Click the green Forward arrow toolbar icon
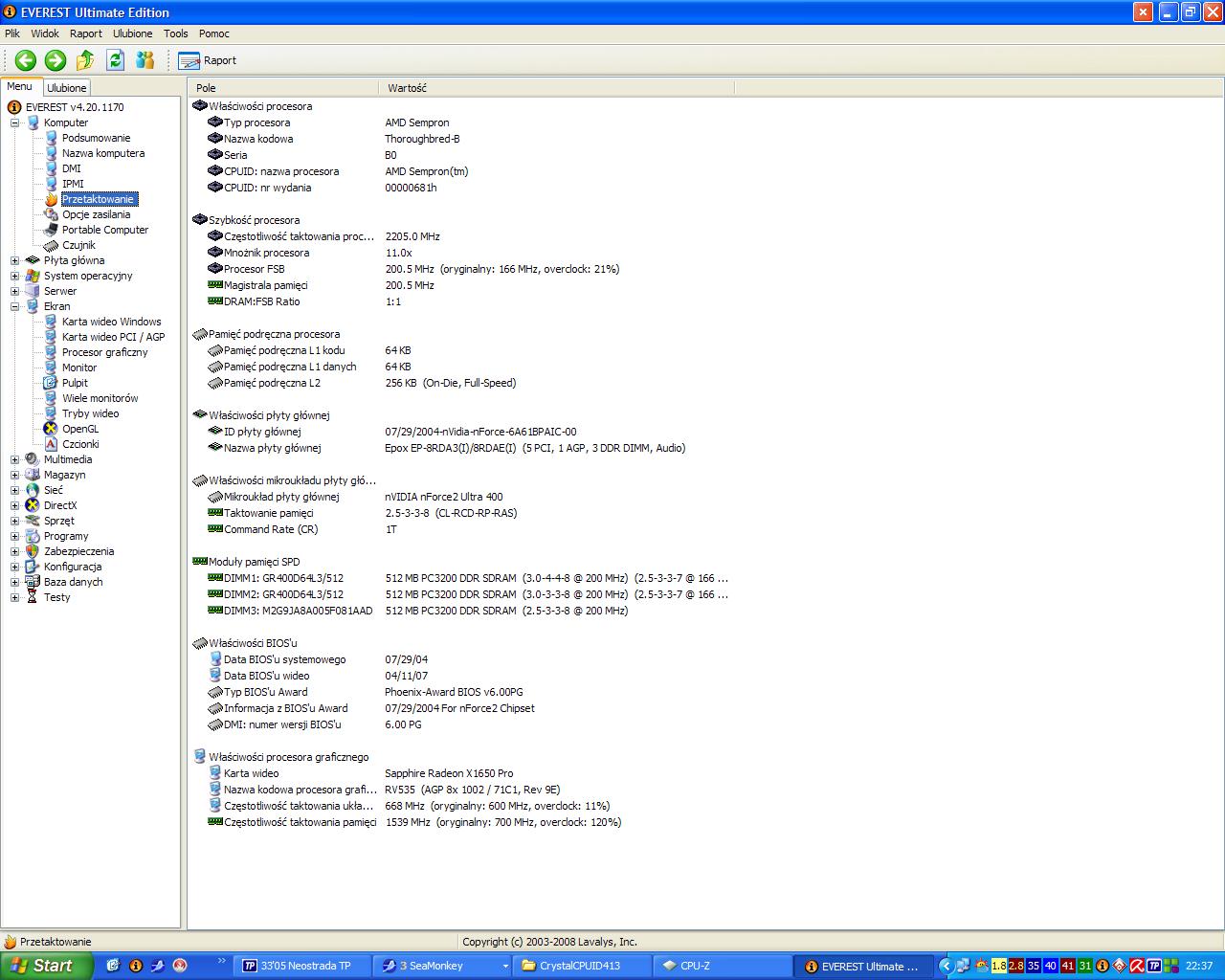Screen dimensions: 1225x980 (x=56, y=60)
